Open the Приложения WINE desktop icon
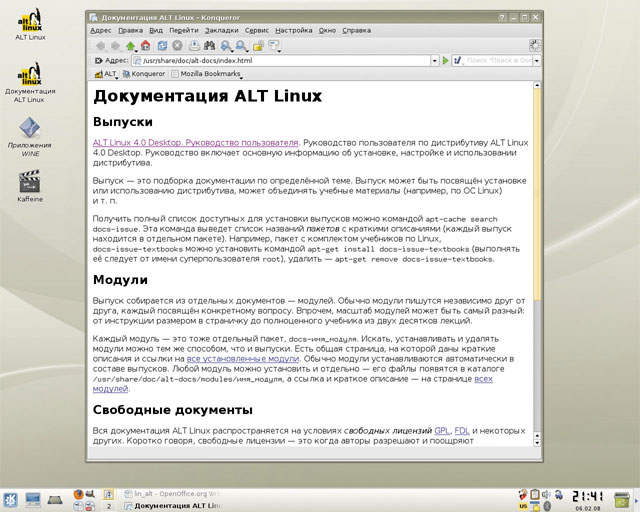Viewport: 640px width, 512px height. [x=30, y=137]
